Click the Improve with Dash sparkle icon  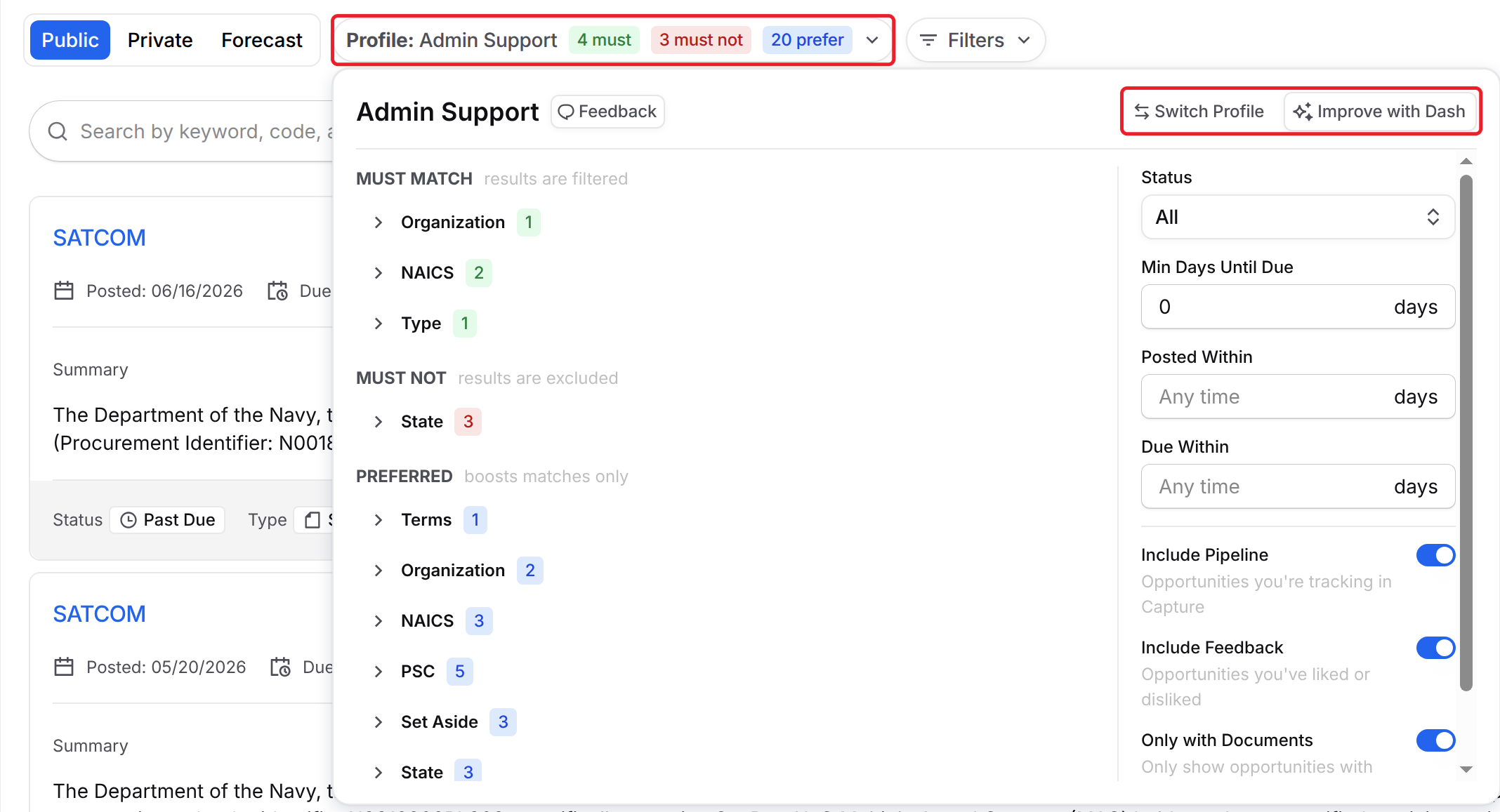pos(1303,112)
